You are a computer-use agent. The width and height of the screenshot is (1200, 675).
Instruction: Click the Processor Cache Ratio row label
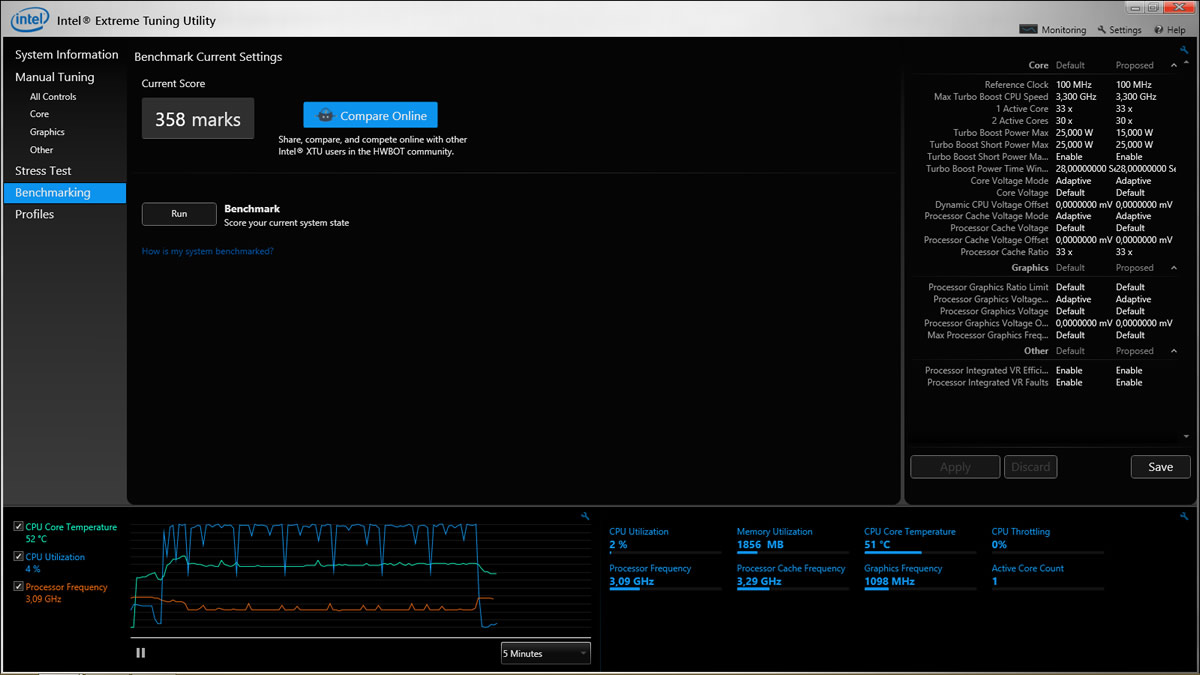pyautogui.click(x=1004, y=252)
